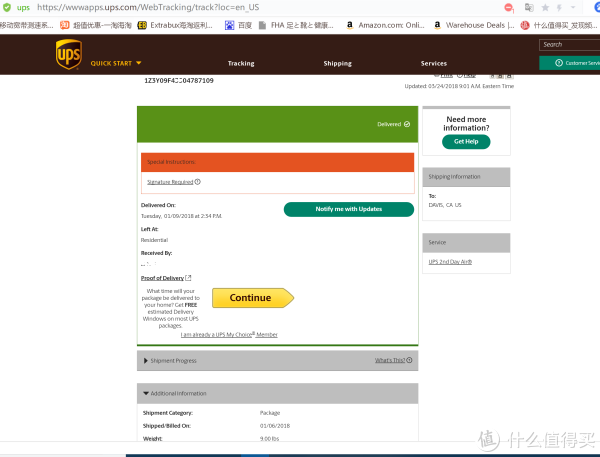Click the UPS shield logo
Viewport: 600px width, 457px height.
coord(68,52)
